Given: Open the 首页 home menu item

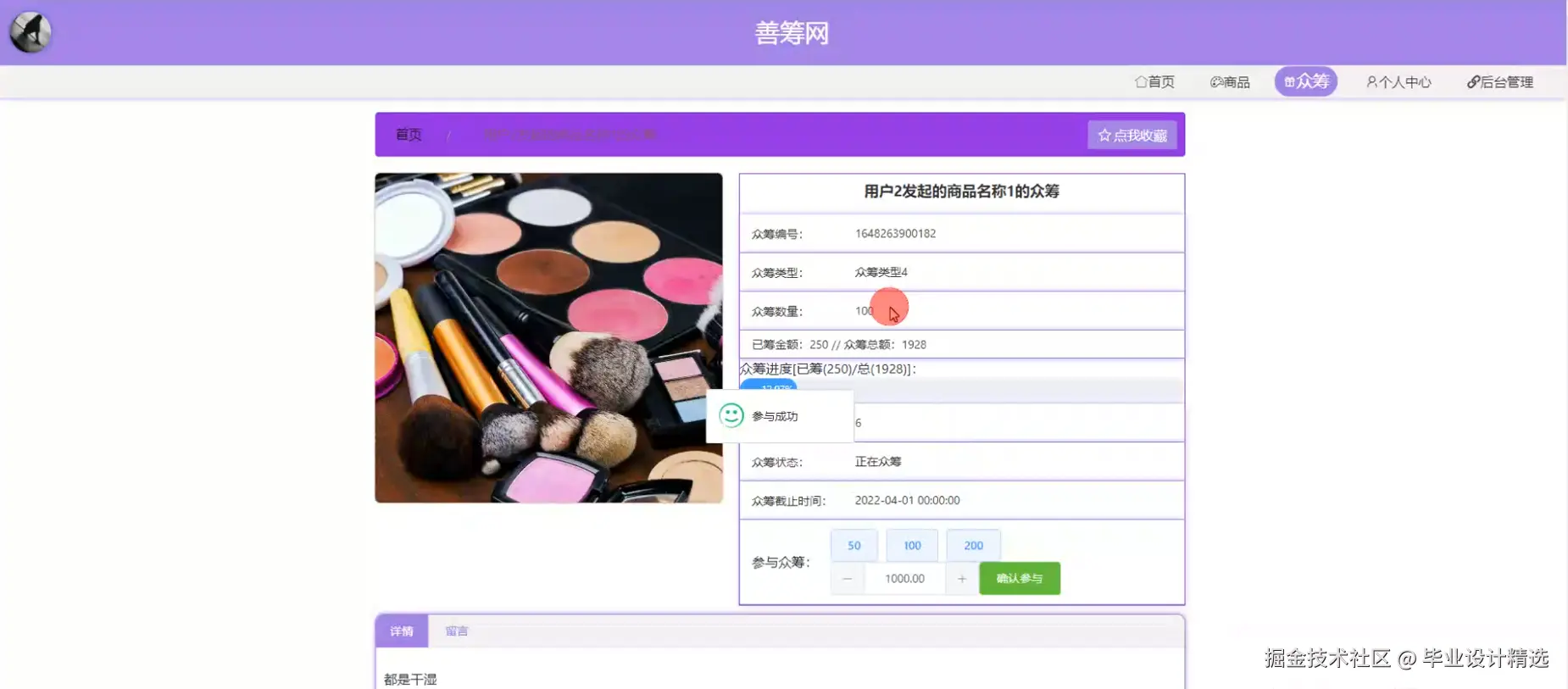Looking at the screenshot, I should pyautogui.click(x=1154, y=82).
